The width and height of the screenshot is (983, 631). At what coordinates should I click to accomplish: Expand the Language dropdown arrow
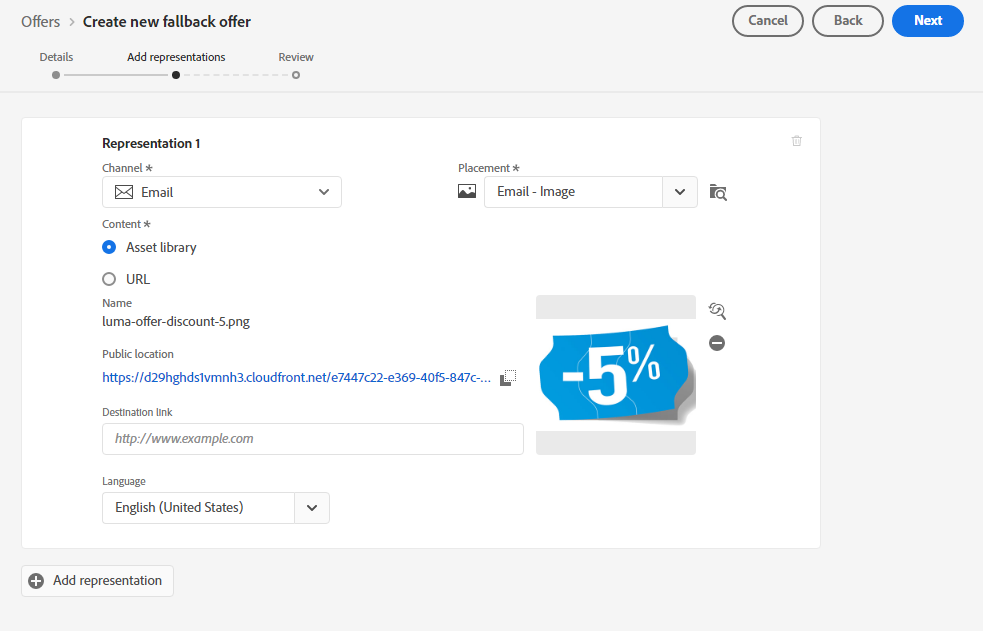[x=312, y=508]
